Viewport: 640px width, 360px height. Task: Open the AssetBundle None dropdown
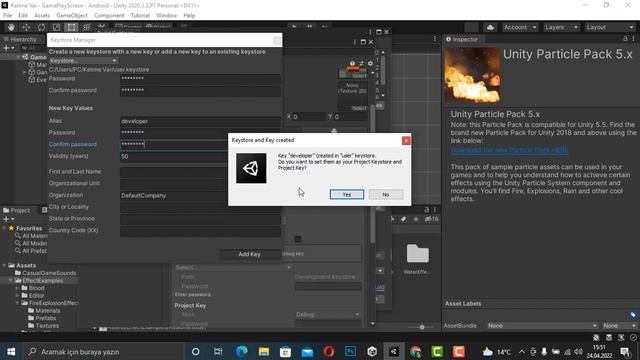542,326
